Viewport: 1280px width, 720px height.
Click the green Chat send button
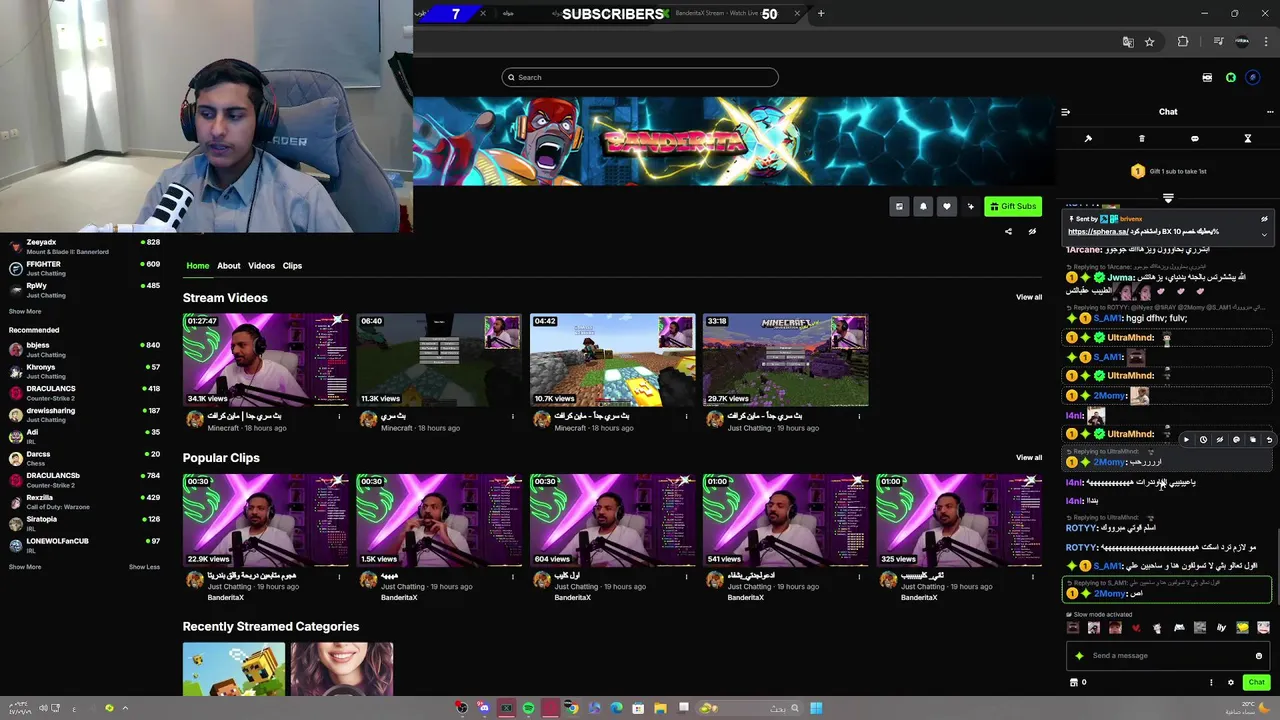(x=1257, y=683)
